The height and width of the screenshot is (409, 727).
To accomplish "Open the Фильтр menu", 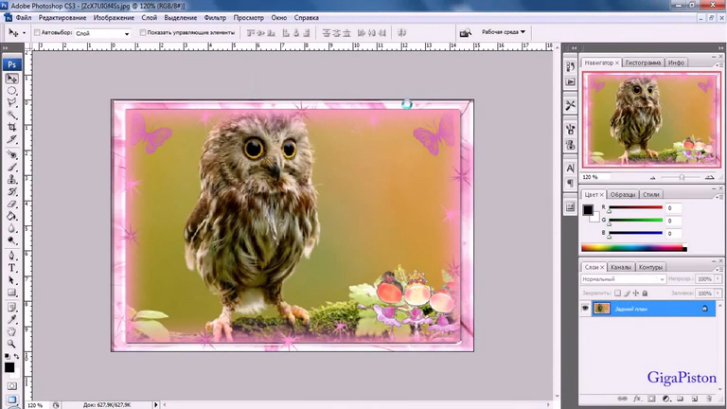I will point(214,18).
